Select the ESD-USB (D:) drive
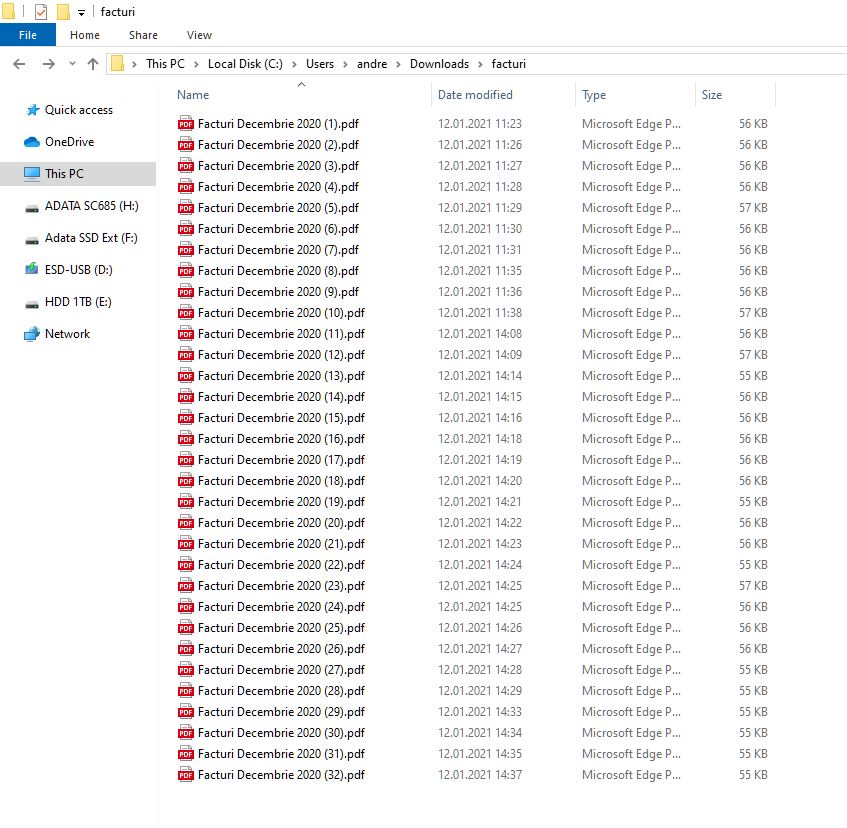The image size is (847, 828). 32,270
